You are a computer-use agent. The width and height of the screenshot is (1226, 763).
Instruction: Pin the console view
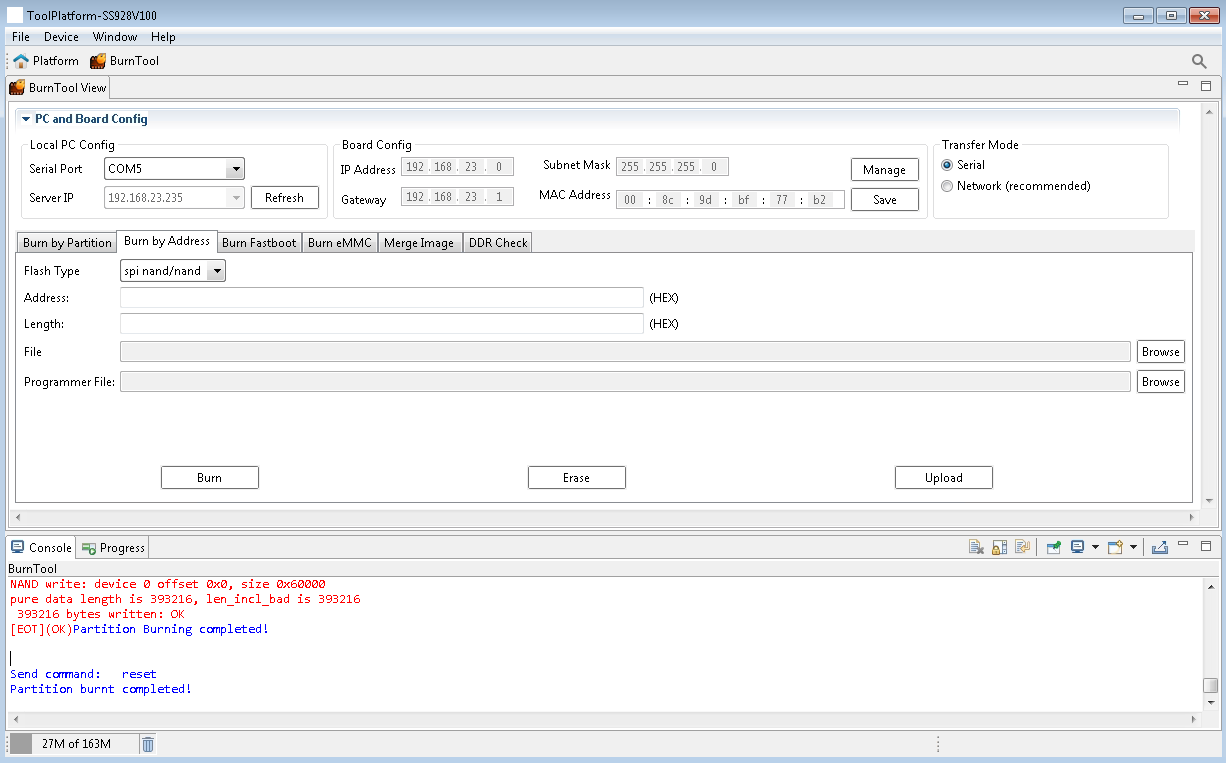click(x=1053, y=547)
